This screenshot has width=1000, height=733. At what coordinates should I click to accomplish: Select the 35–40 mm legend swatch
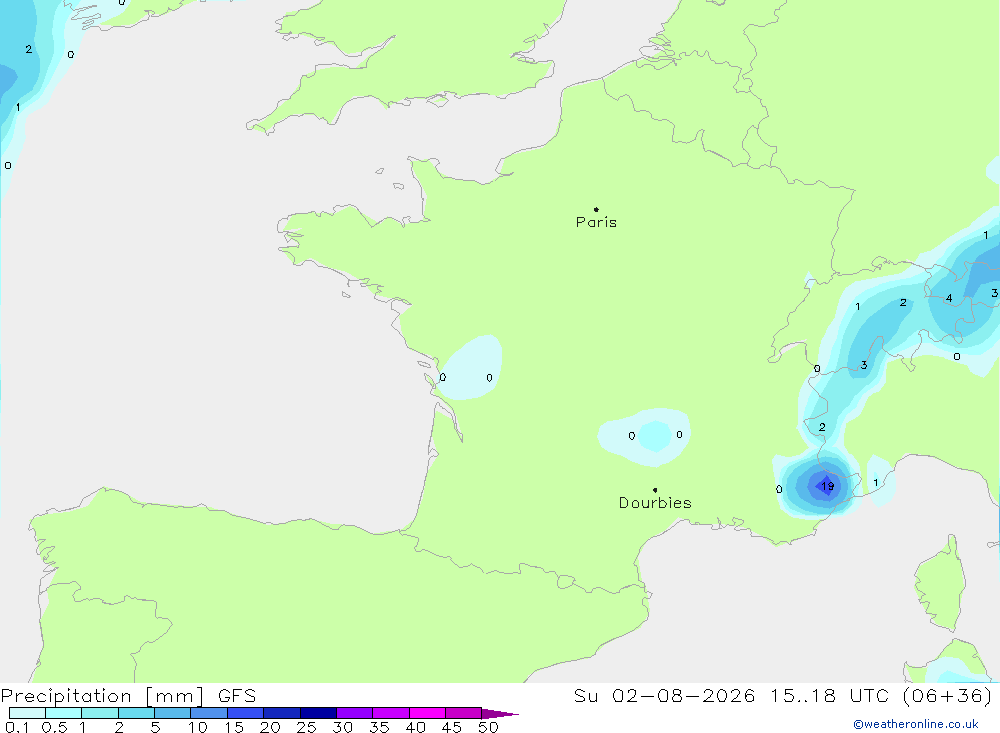click(391, 713)
